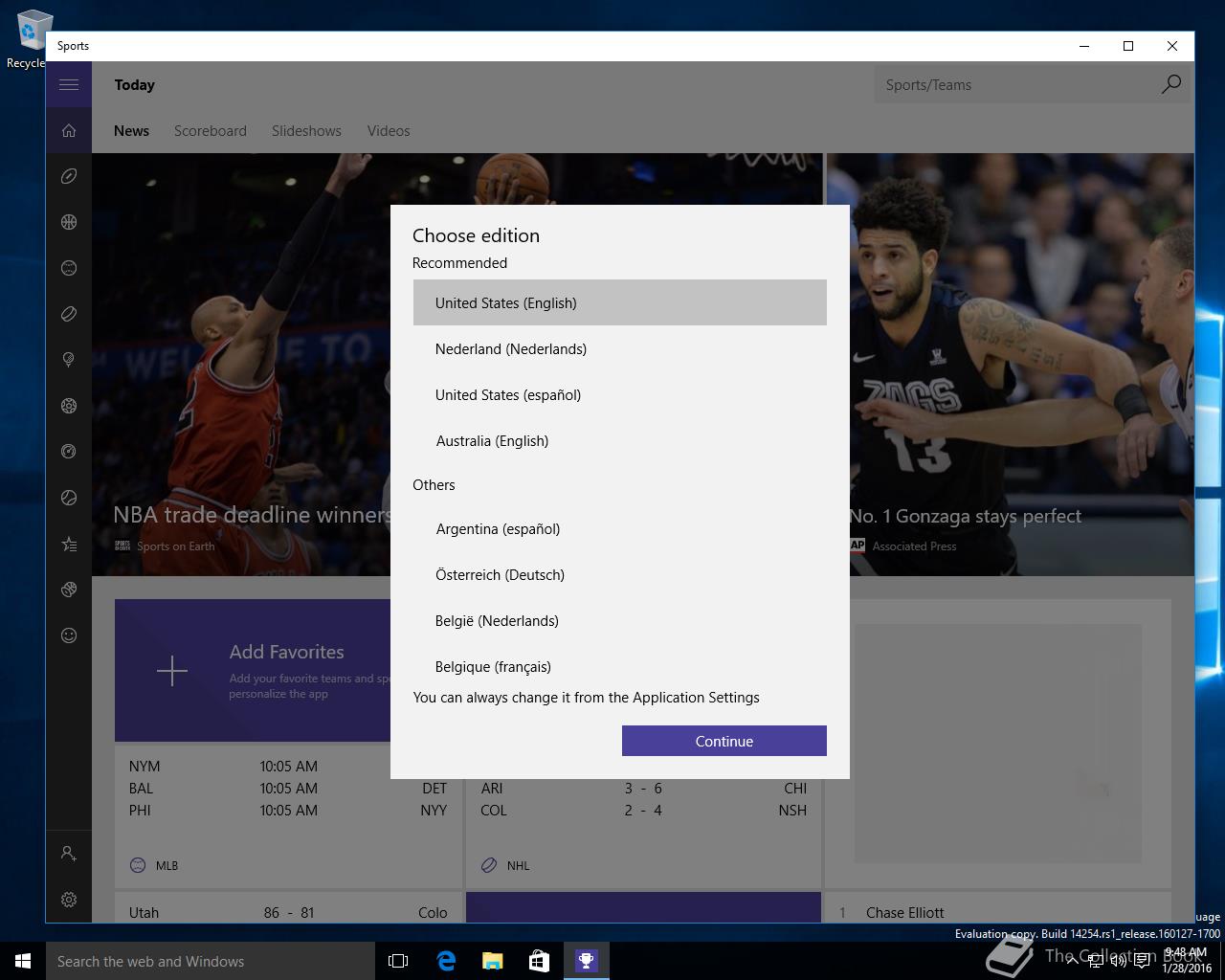Click the sign-in person icon
The width and height of the screenshot is (1225, 980).
point(69,853)
